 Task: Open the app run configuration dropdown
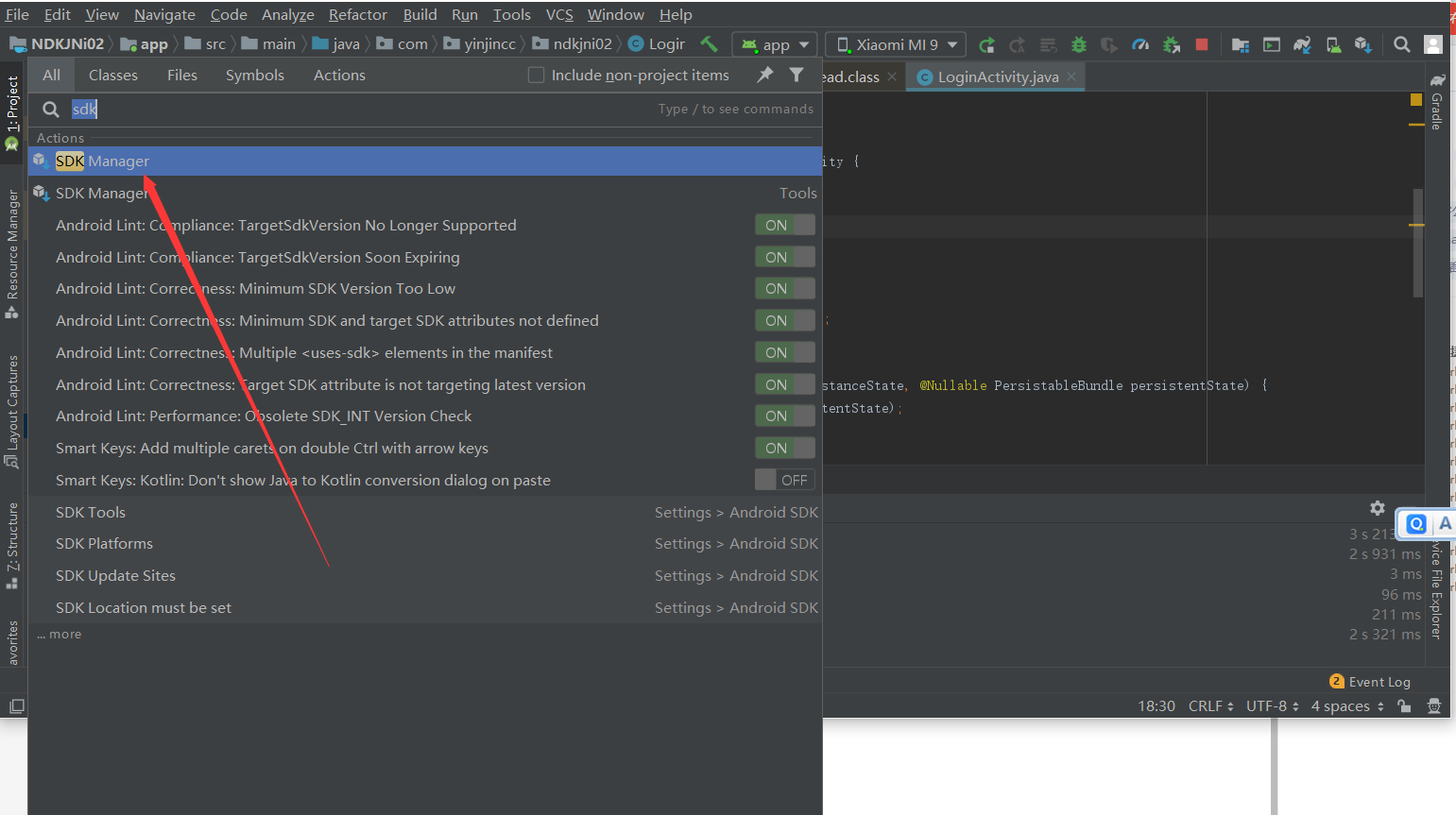click(775, 44)
